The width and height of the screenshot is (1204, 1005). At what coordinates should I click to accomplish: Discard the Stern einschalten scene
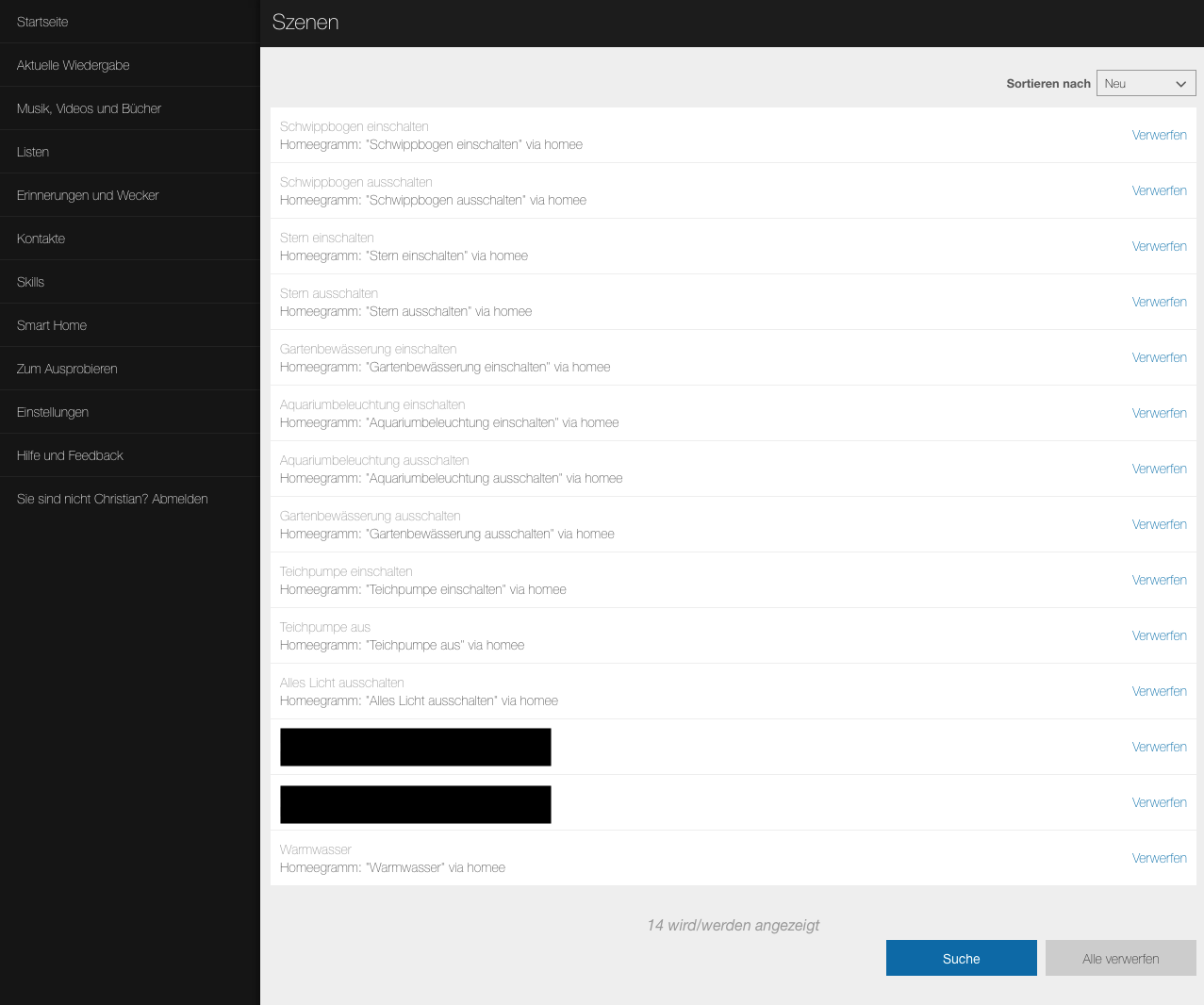coord(1159,246)
